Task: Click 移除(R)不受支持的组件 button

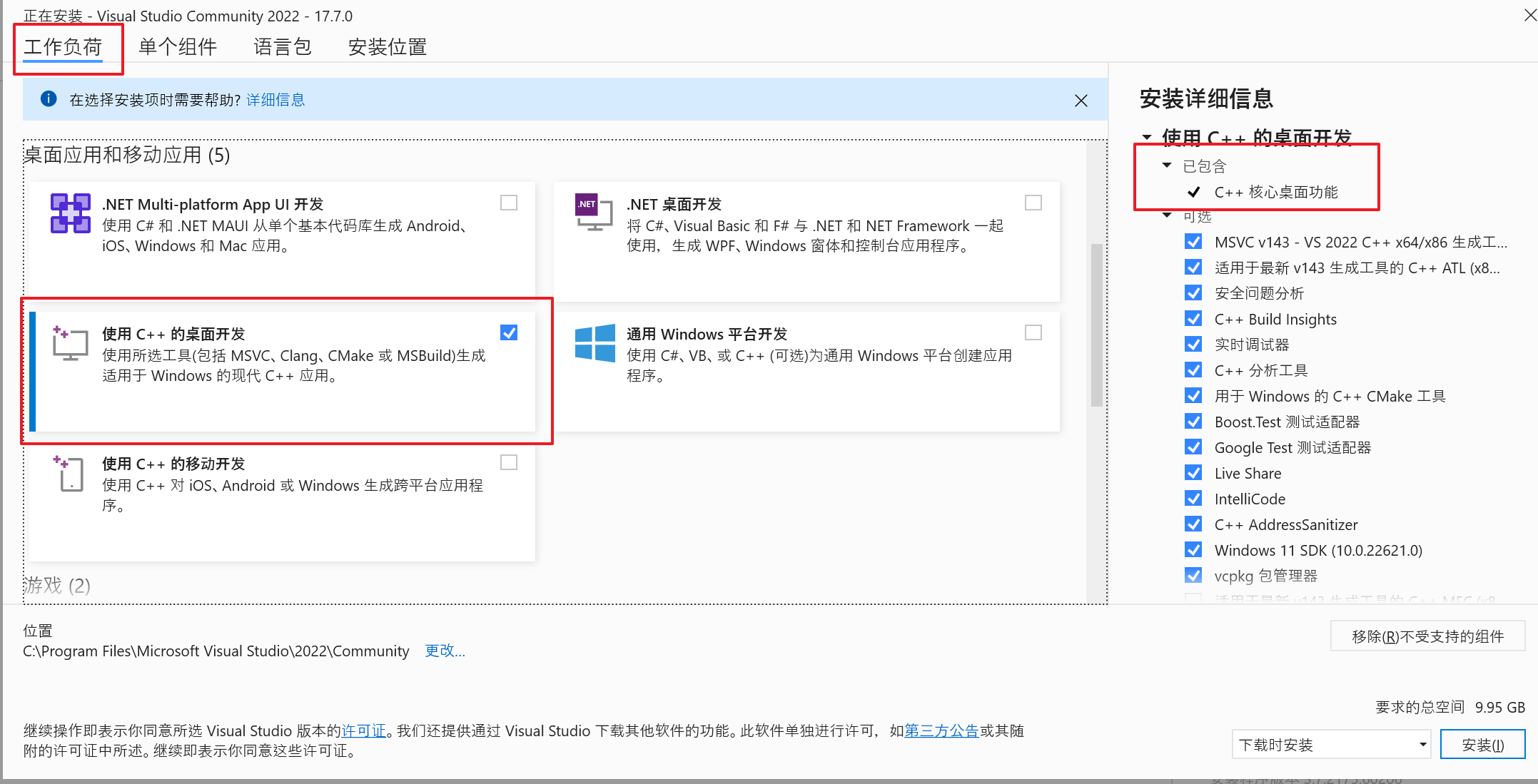Action: pyautogui.click(x=1428, y=636)
